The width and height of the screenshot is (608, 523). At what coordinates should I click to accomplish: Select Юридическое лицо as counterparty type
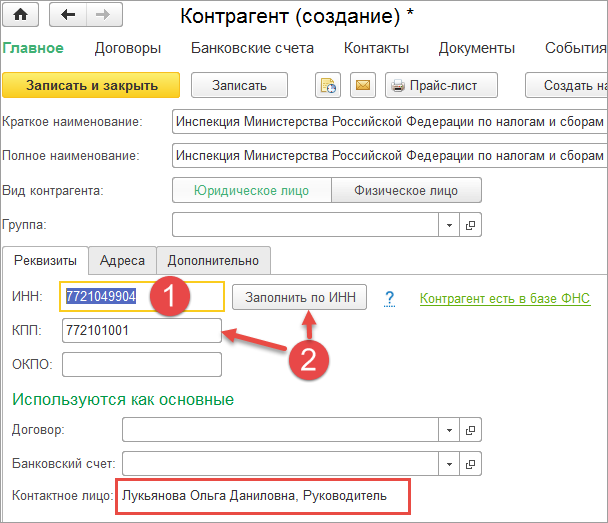coord(252,190)
